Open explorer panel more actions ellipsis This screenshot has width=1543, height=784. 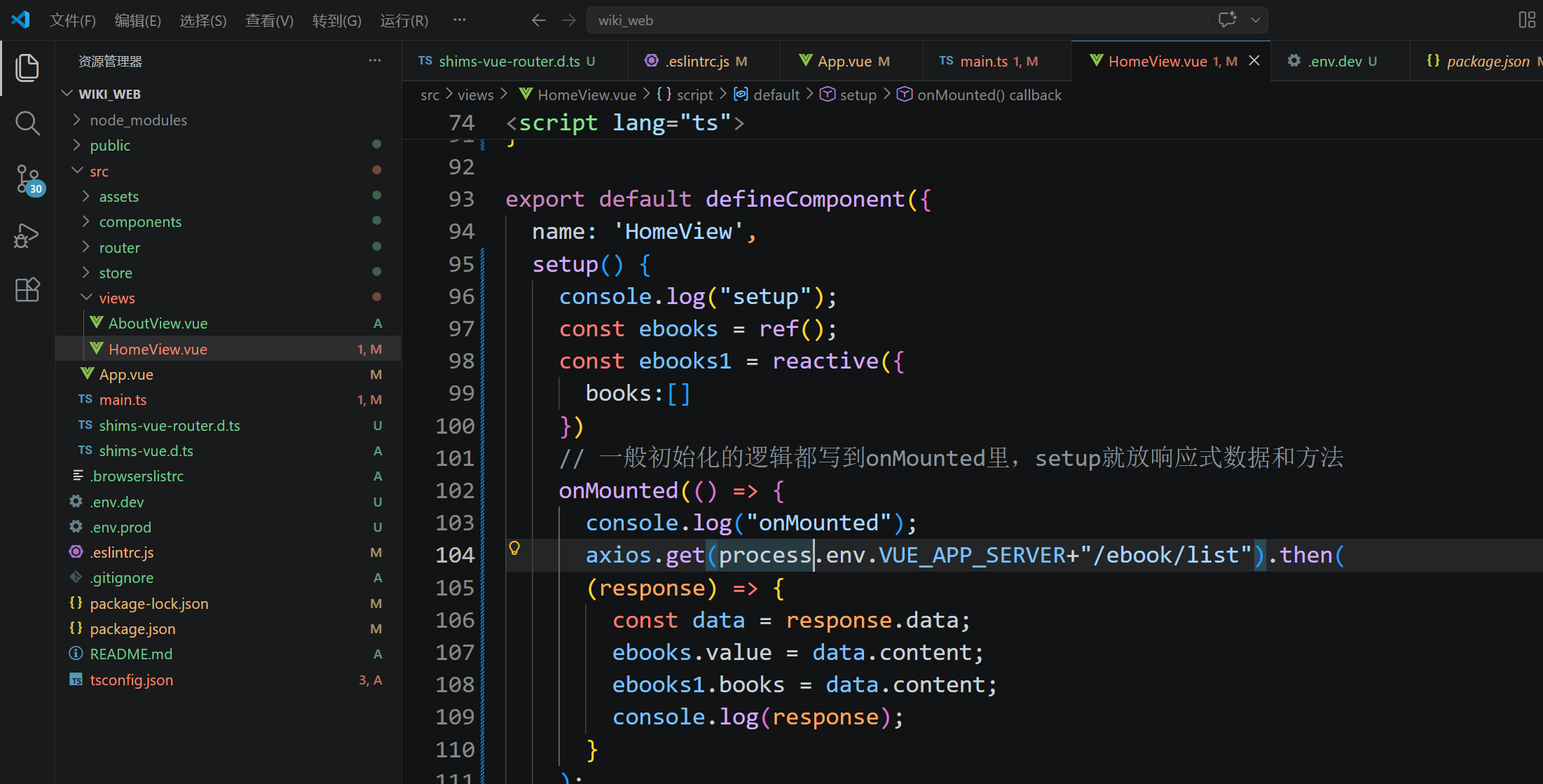coord(375,61)
